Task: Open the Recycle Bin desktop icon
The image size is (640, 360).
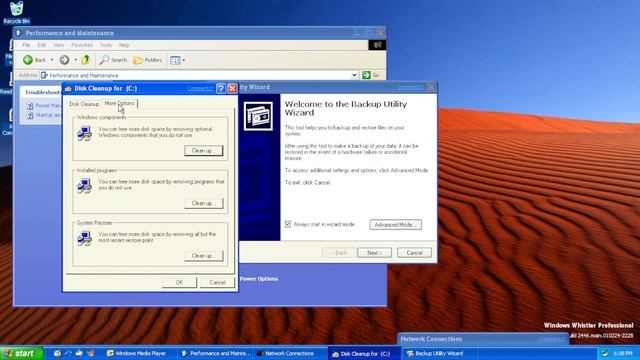Action: [x=16, y=12]
